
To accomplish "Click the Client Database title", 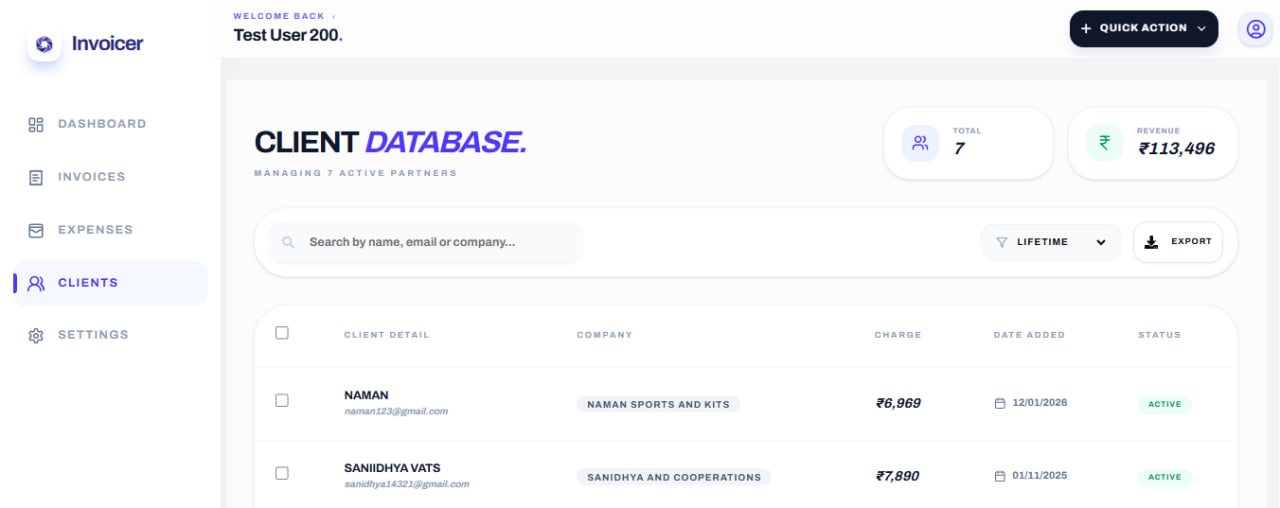I will (x=390, y=142).
